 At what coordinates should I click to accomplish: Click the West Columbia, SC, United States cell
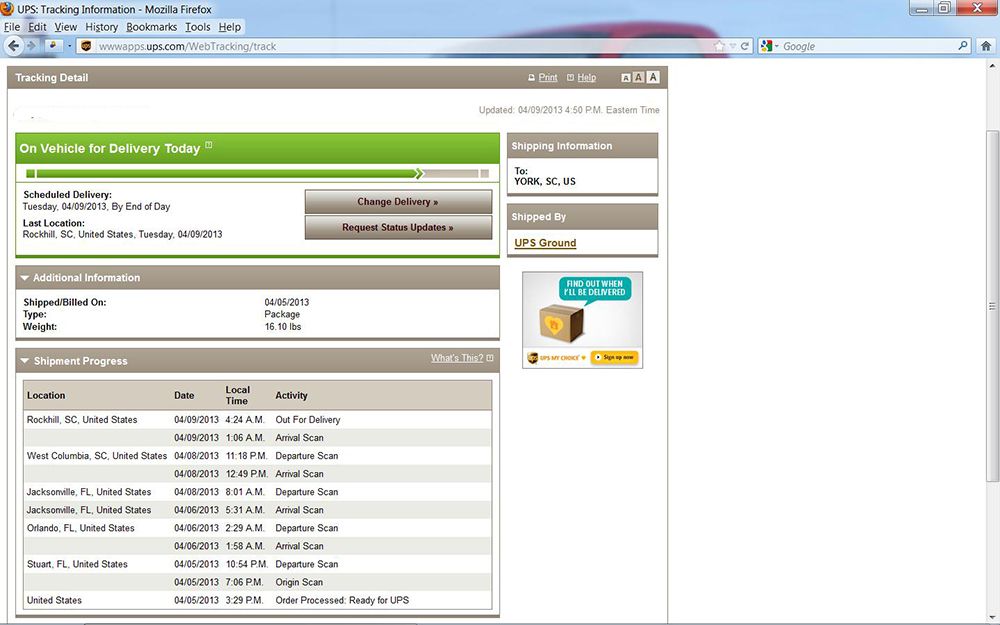[x=97, y=456]
